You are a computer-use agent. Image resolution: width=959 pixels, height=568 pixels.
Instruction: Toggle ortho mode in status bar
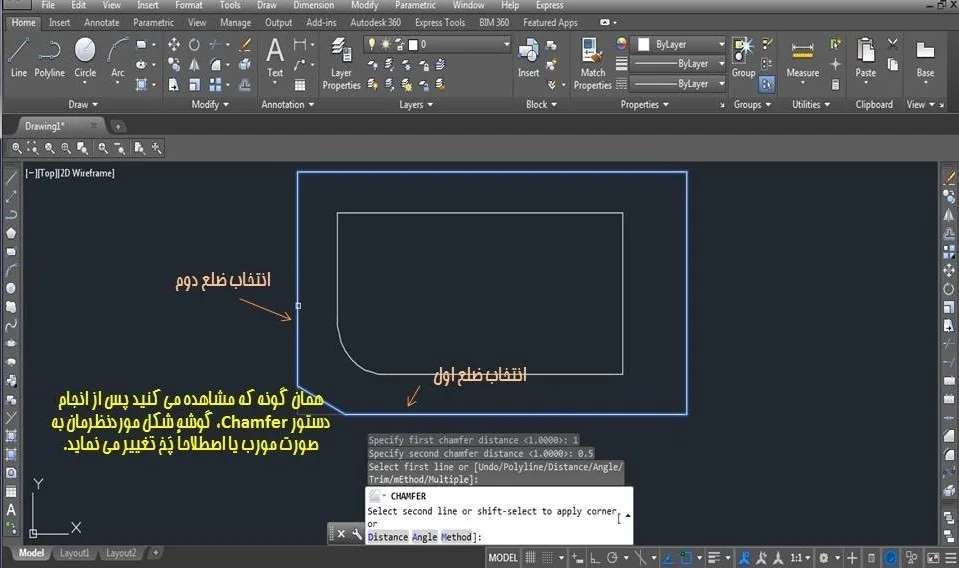click(x=594, y=558)
